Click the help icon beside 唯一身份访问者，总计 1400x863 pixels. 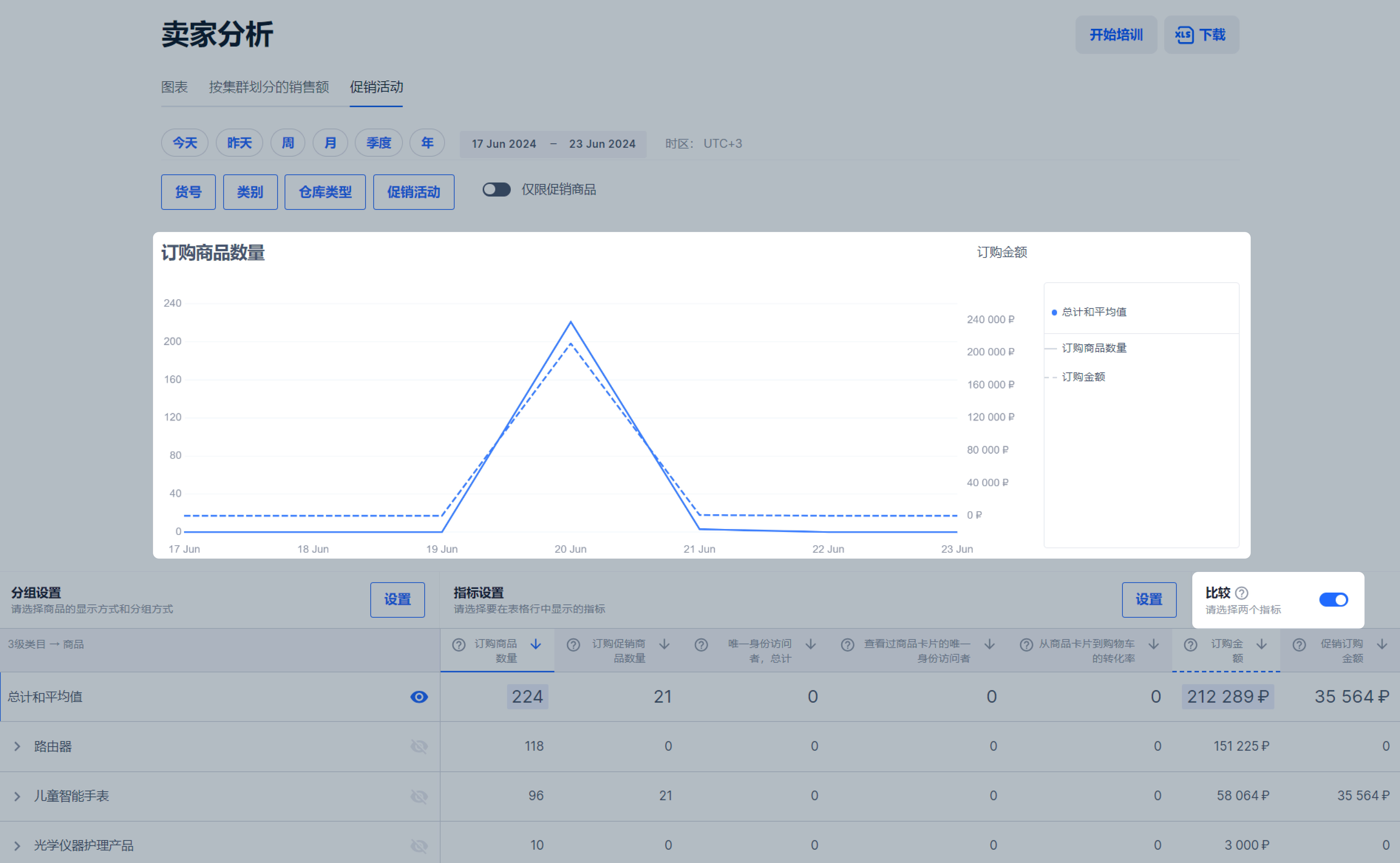point(701,645)
